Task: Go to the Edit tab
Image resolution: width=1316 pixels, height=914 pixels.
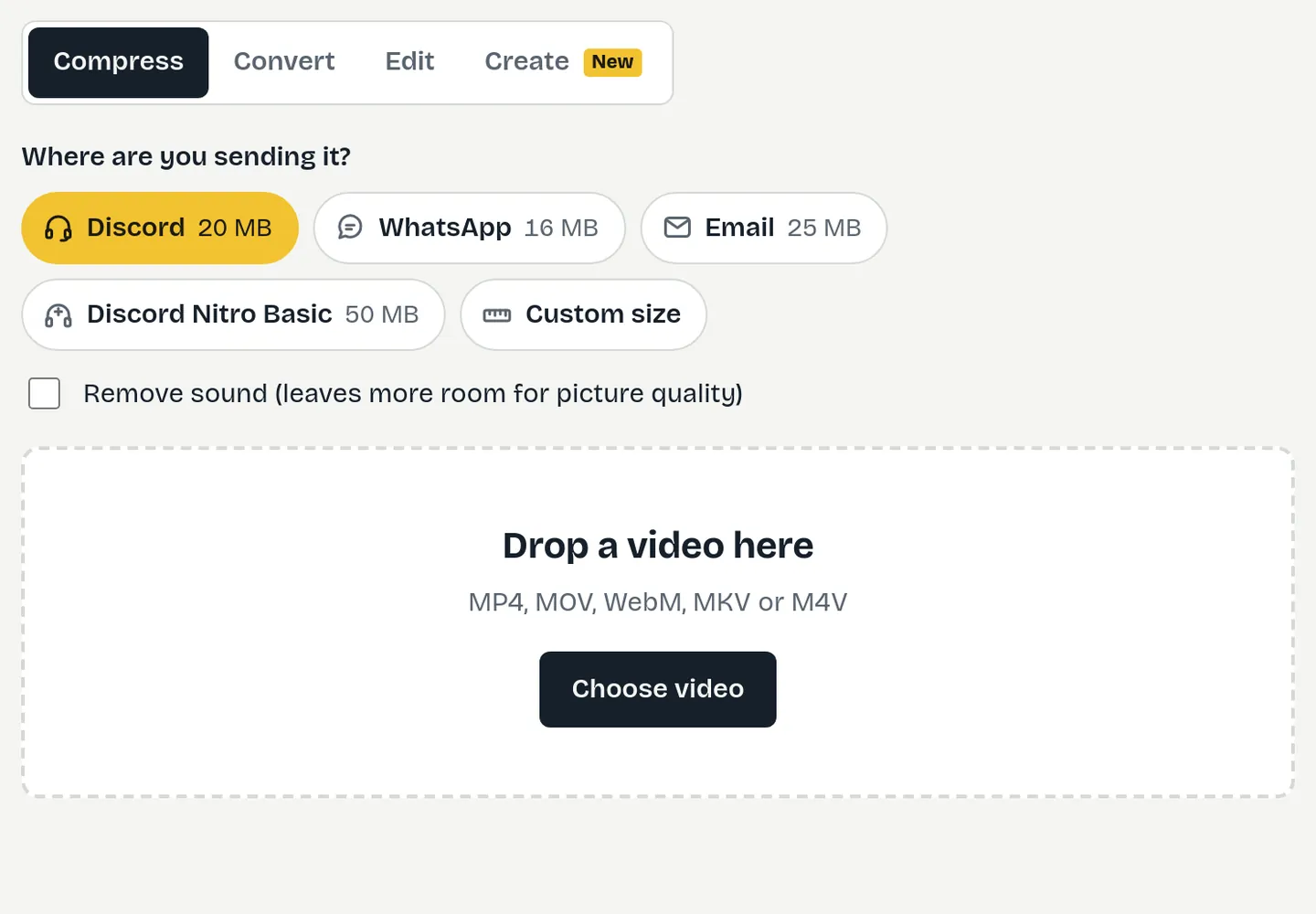Action: pos(409,62)
